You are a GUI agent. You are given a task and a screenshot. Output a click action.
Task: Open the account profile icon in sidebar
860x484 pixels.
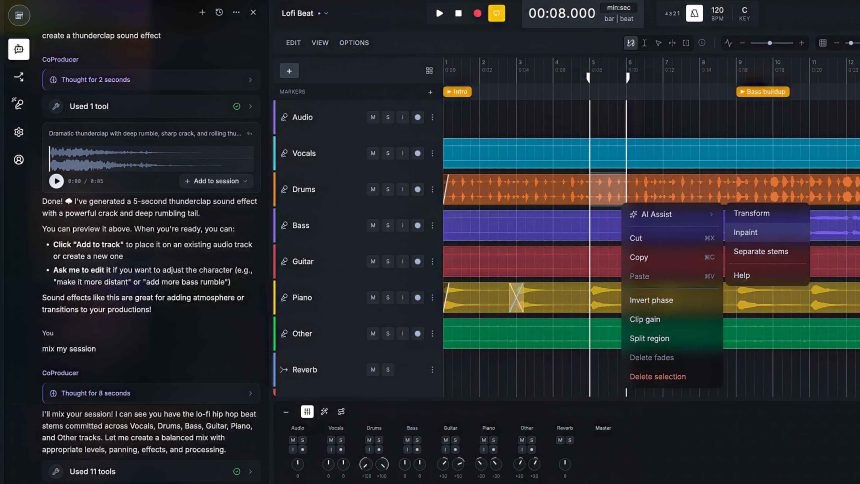tap(18, 160)
